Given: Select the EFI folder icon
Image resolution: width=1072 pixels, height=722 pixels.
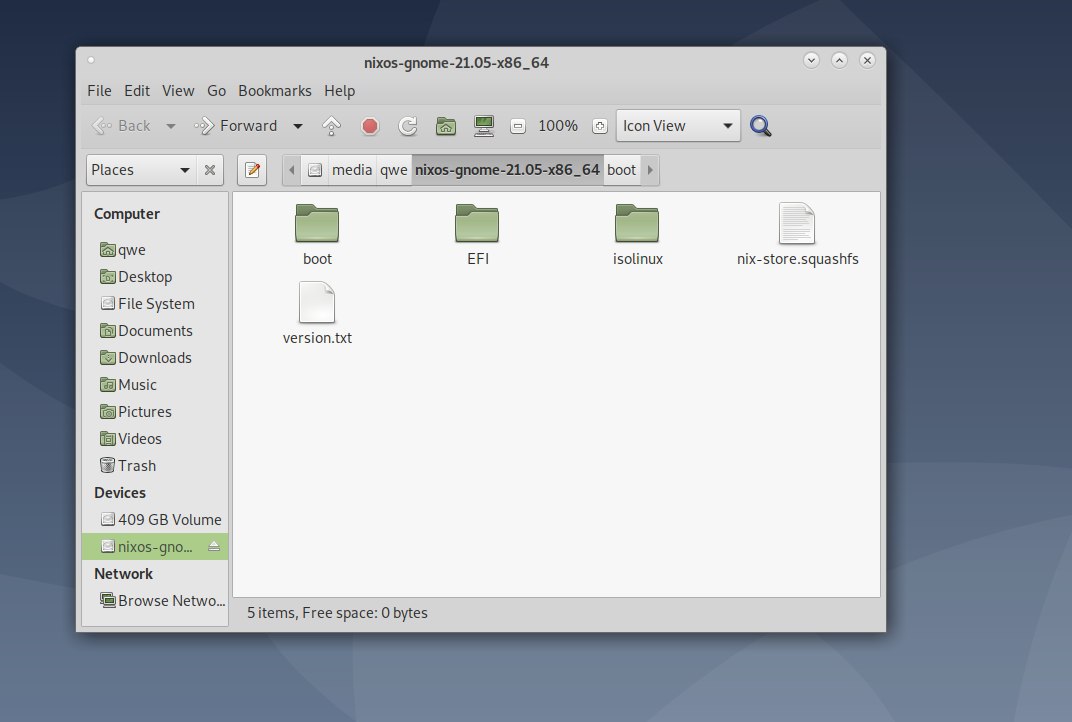Looking at the screenshot, I should pos(477,224).
